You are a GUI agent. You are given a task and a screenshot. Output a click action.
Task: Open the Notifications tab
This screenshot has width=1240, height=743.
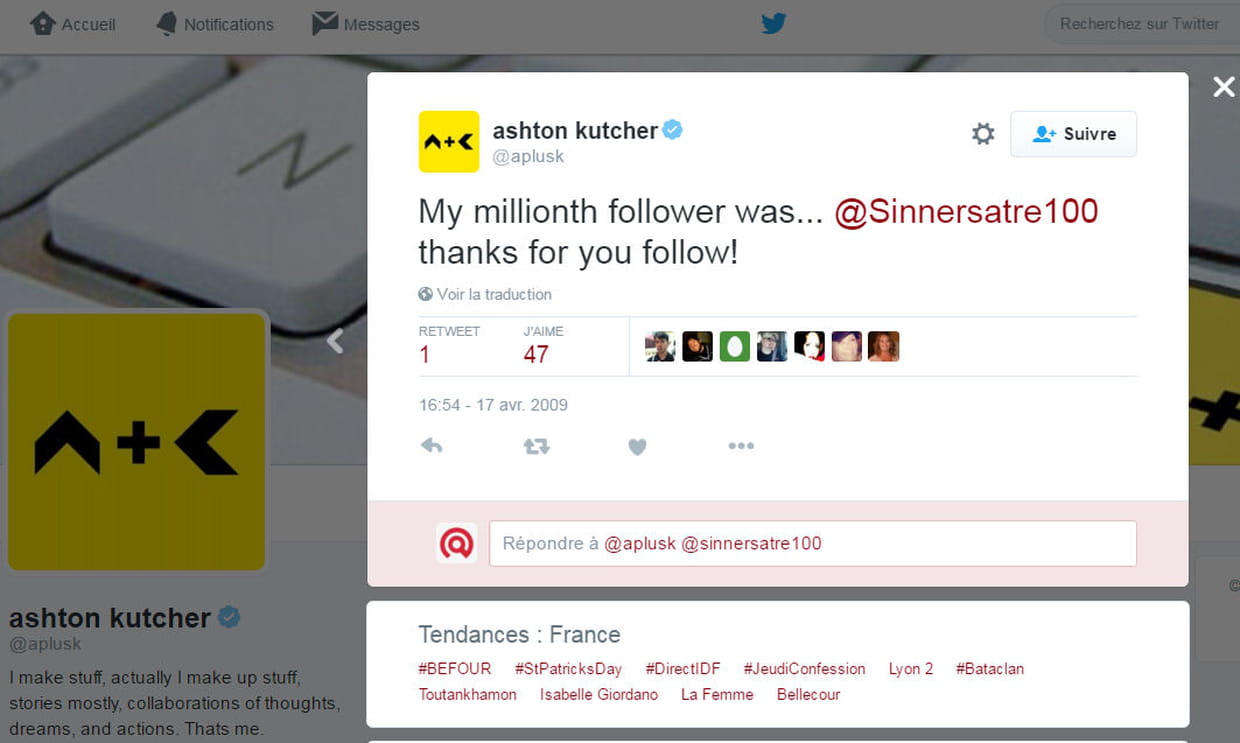click(215, 24)
